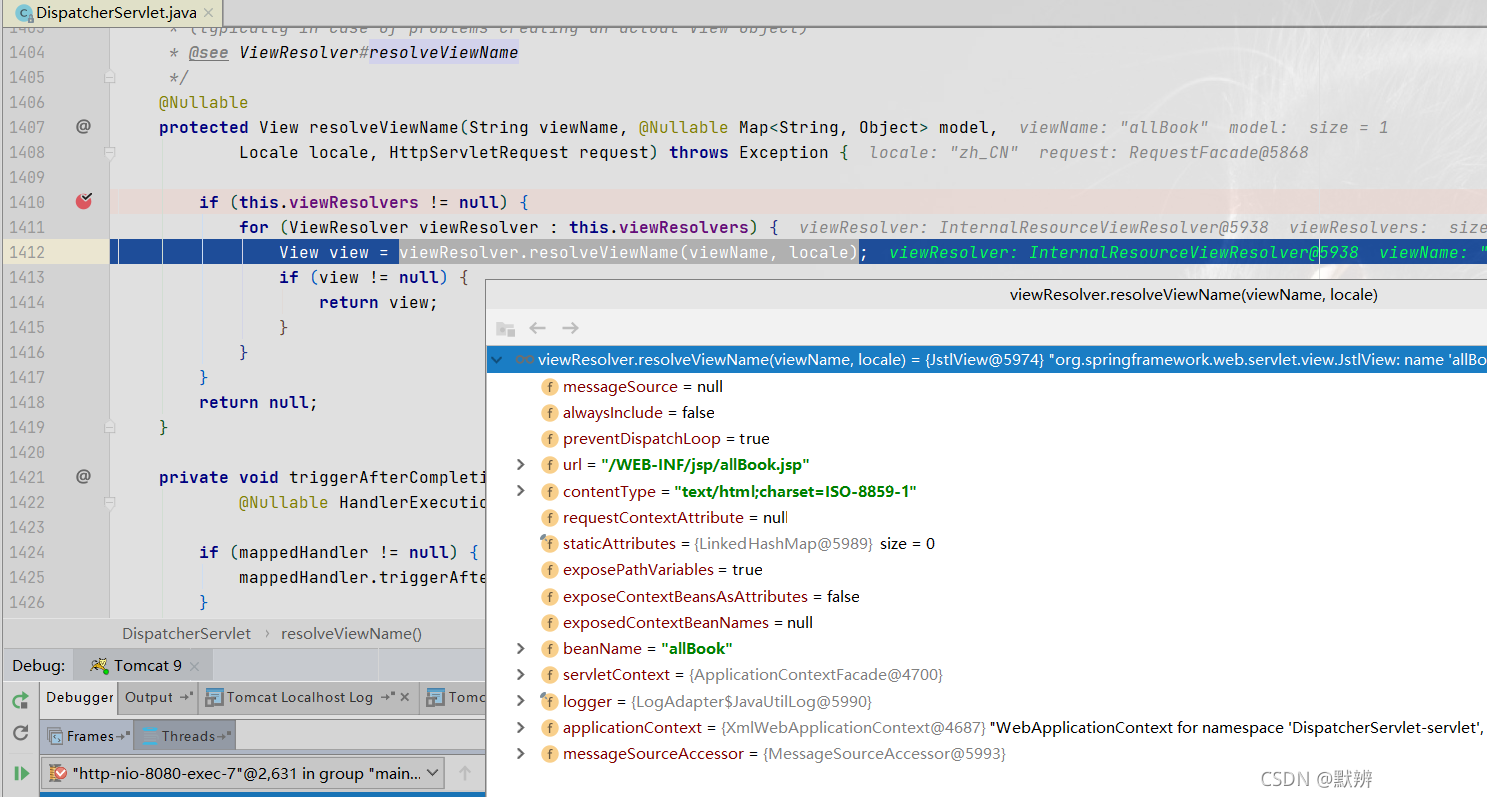The width and height of the screenshot is (1487, 797).
Task: Click field icon beside messageSource
Action: [549, 387]
